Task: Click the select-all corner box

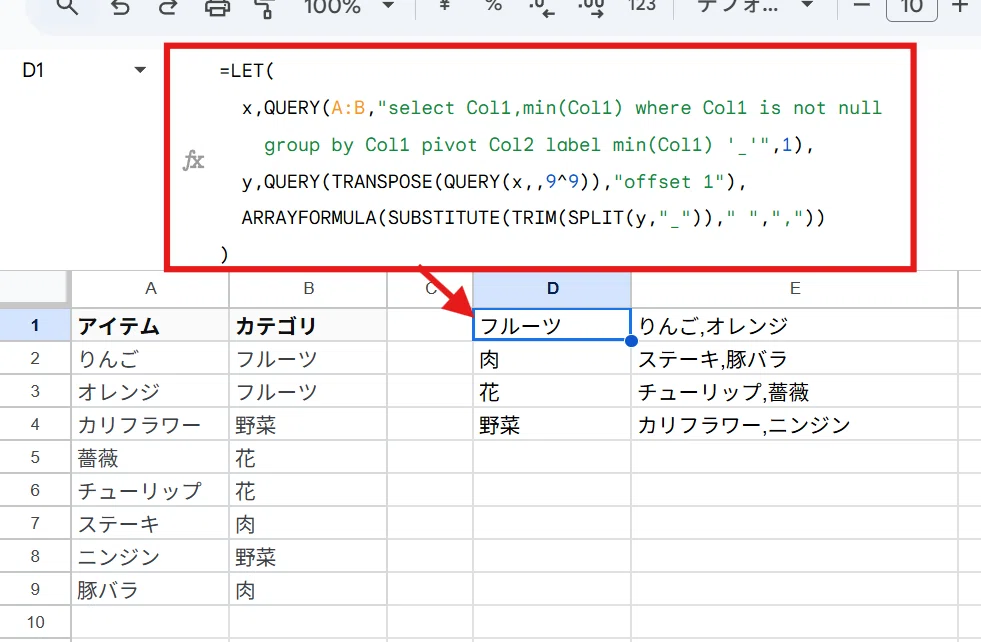Action: (x=34, y=288)
